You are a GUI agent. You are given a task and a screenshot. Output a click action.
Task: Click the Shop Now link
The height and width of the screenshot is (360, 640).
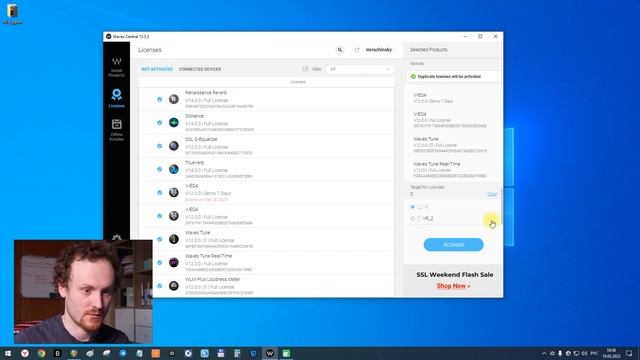pos(453,286)
